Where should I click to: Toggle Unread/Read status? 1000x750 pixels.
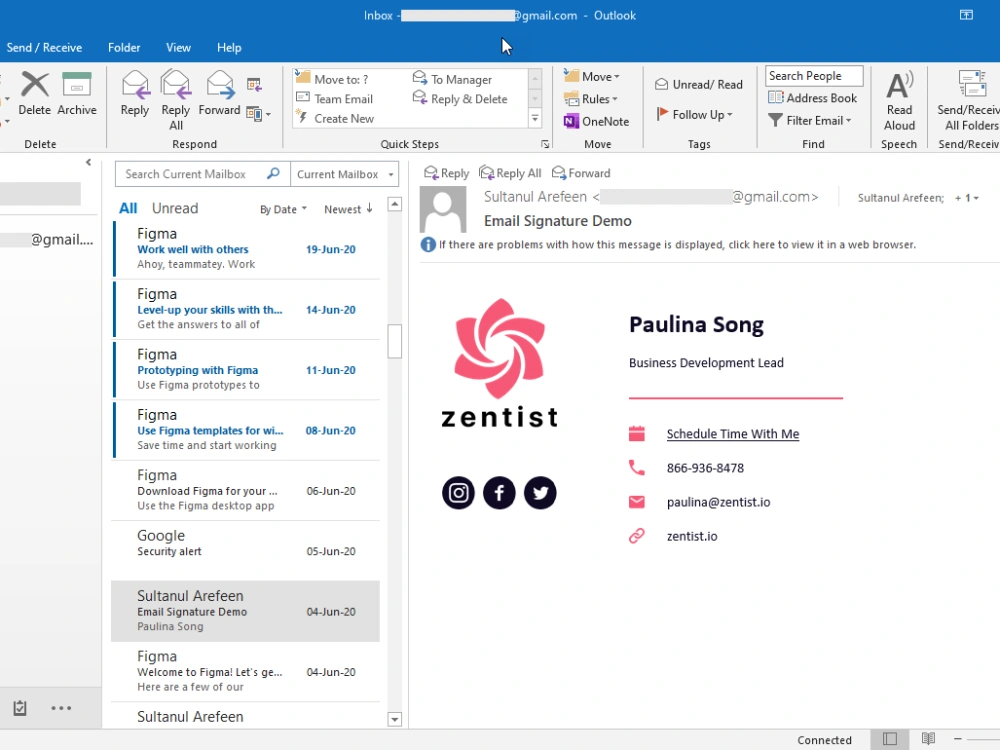tap(699, 84)
